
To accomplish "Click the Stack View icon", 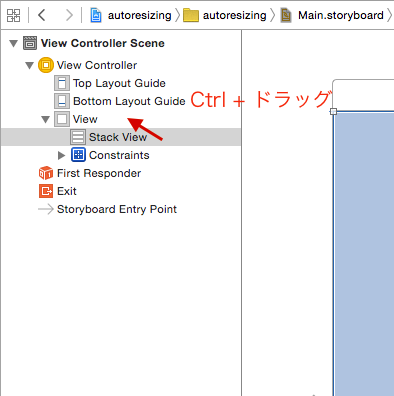I will point(78,137).
